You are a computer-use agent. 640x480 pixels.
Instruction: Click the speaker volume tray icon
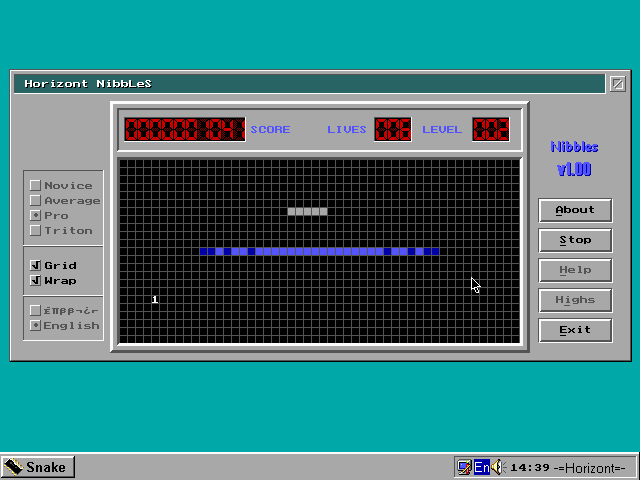point(499,467)
